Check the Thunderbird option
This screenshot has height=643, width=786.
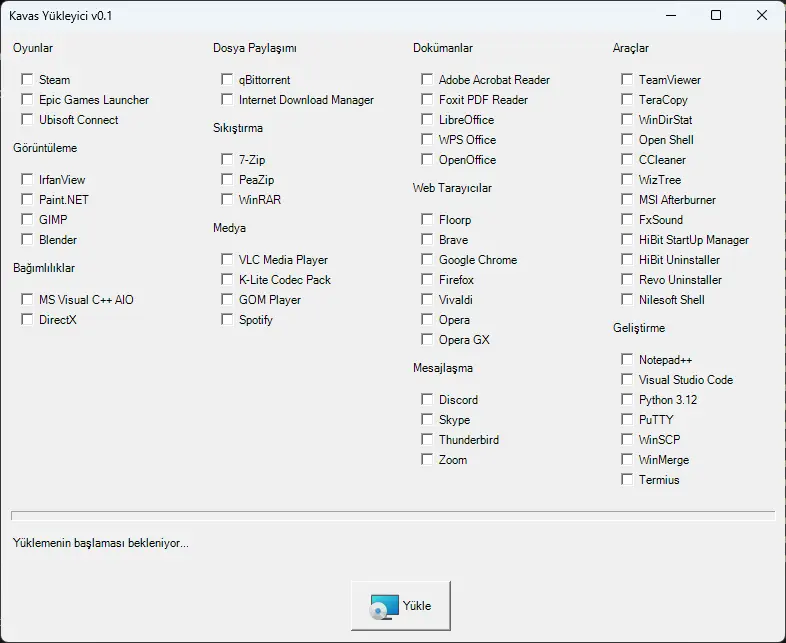coord(427,440)
